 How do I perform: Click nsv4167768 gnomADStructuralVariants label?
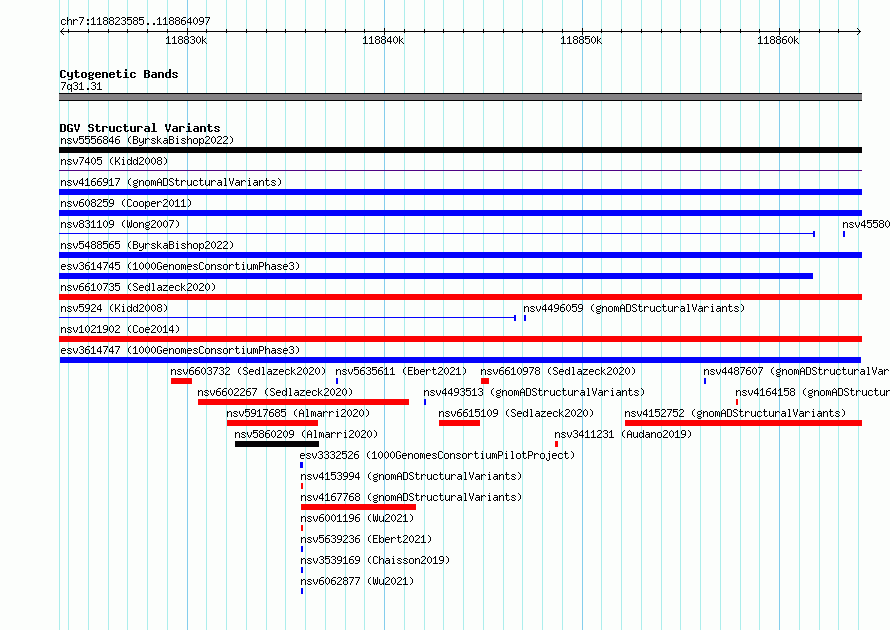coord(411,497)
